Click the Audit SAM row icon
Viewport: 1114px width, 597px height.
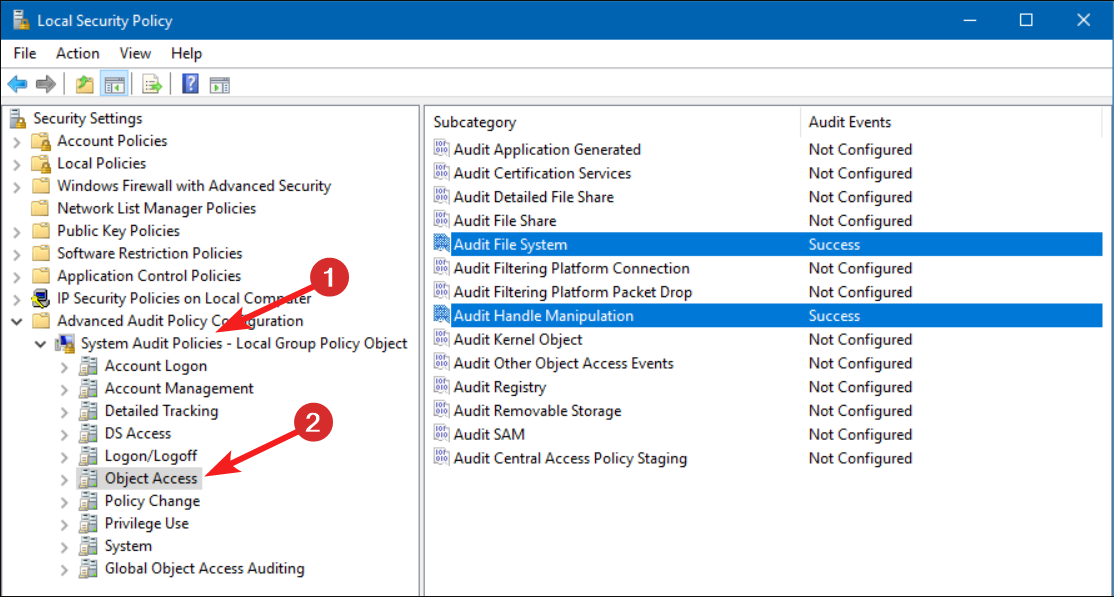tap(441, 434)
